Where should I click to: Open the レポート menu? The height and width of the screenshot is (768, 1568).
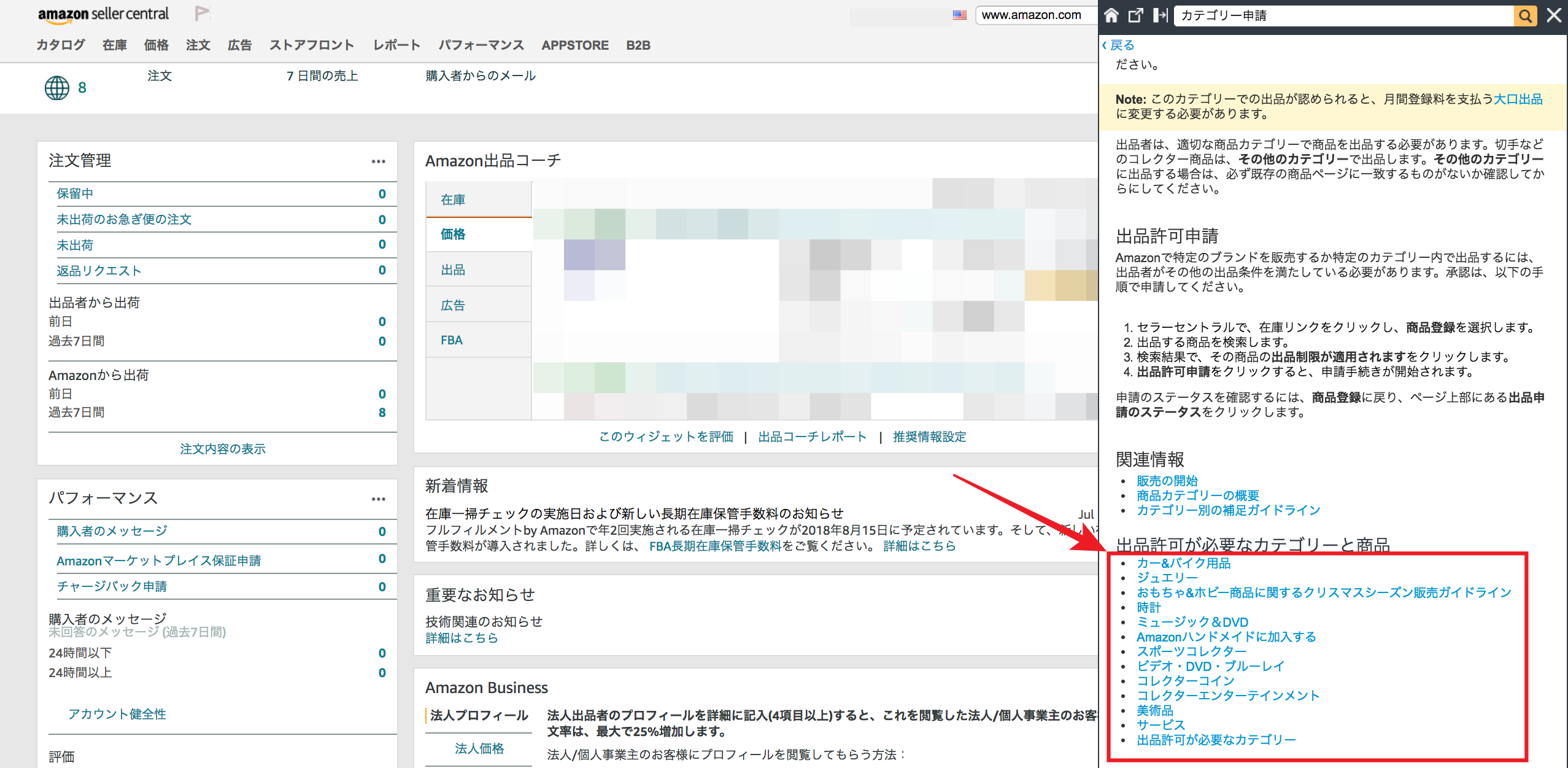397,45
